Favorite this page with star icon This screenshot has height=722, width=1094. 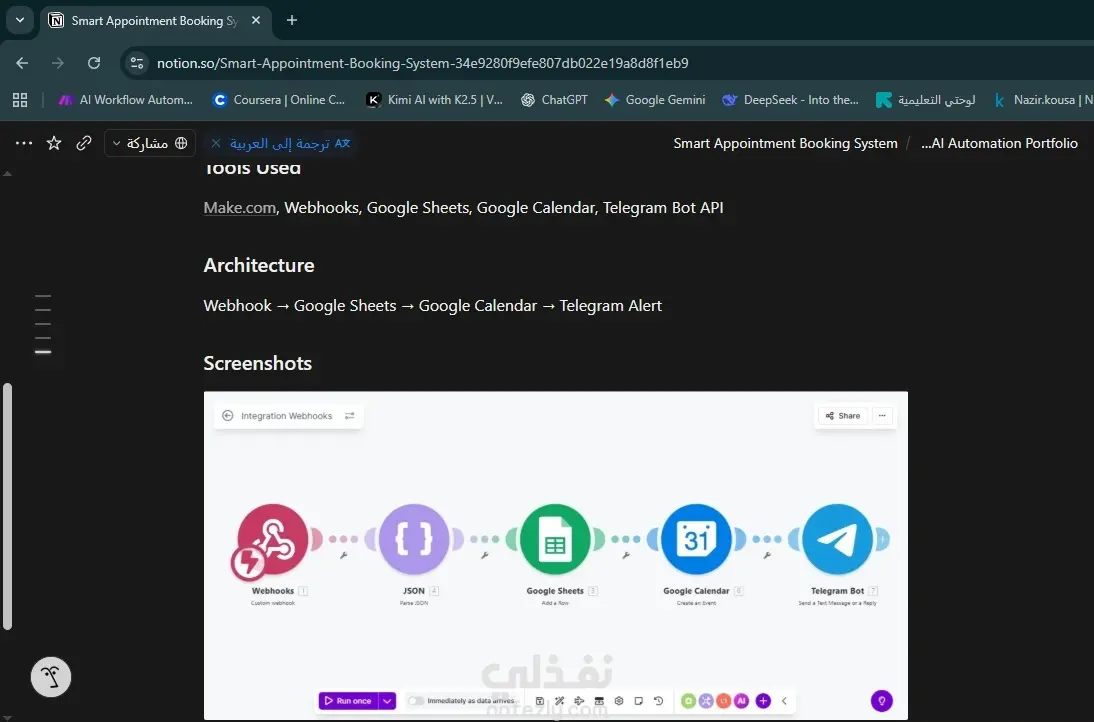pos(54,143)
